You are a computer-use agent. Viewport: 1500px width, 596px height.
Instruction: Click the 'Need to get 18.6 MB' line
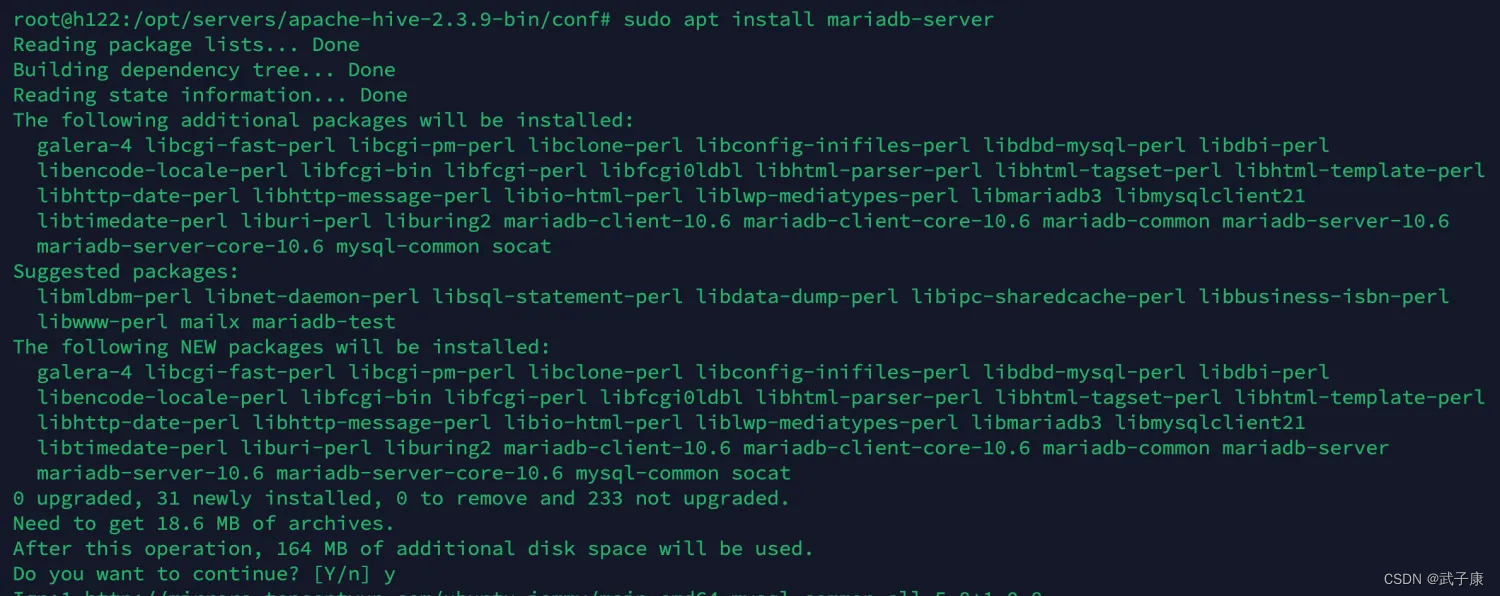tap(204, 523)
